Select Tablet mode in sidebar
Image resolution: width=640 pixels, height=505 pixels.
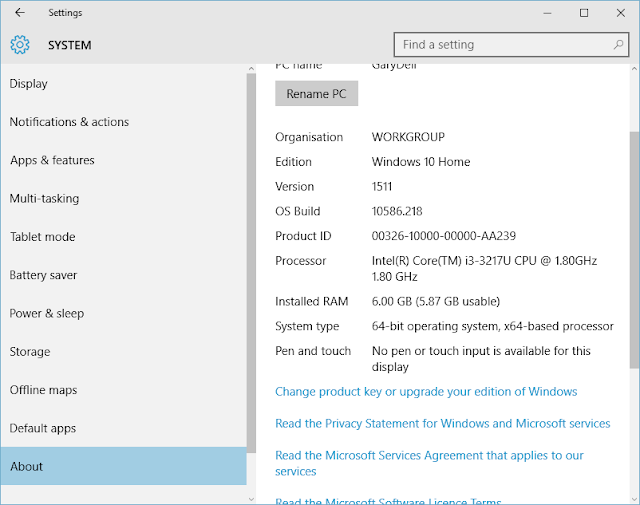(42, 237)
